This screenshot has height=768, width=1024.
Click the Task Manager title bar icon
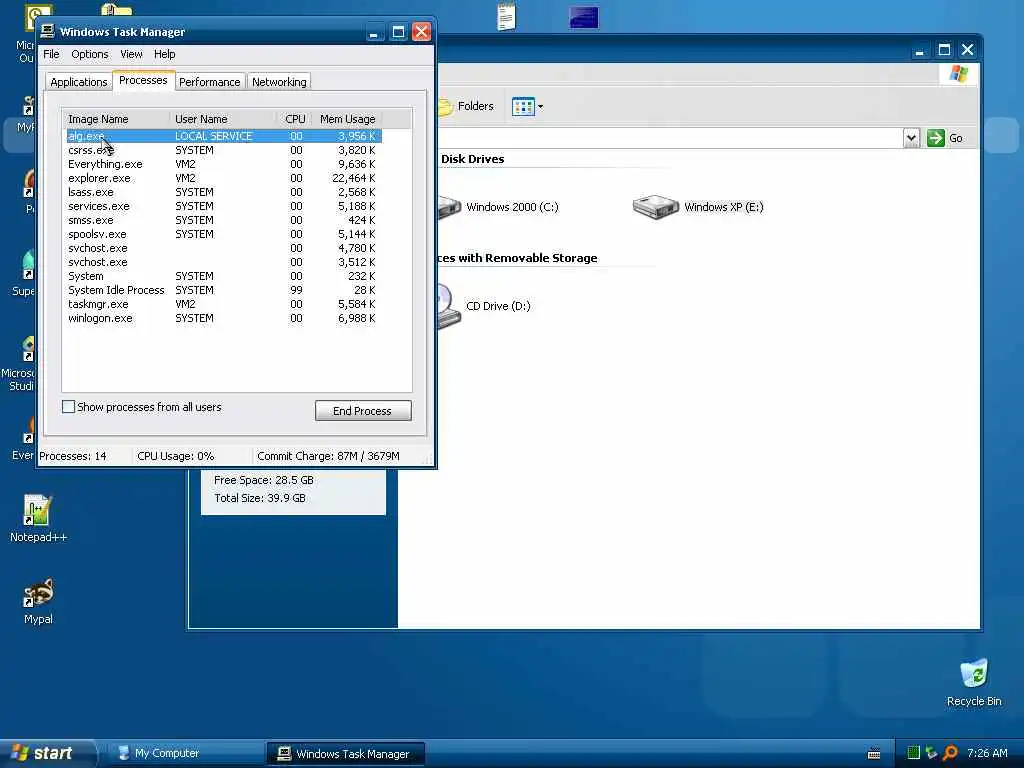[x=48, y=31]
